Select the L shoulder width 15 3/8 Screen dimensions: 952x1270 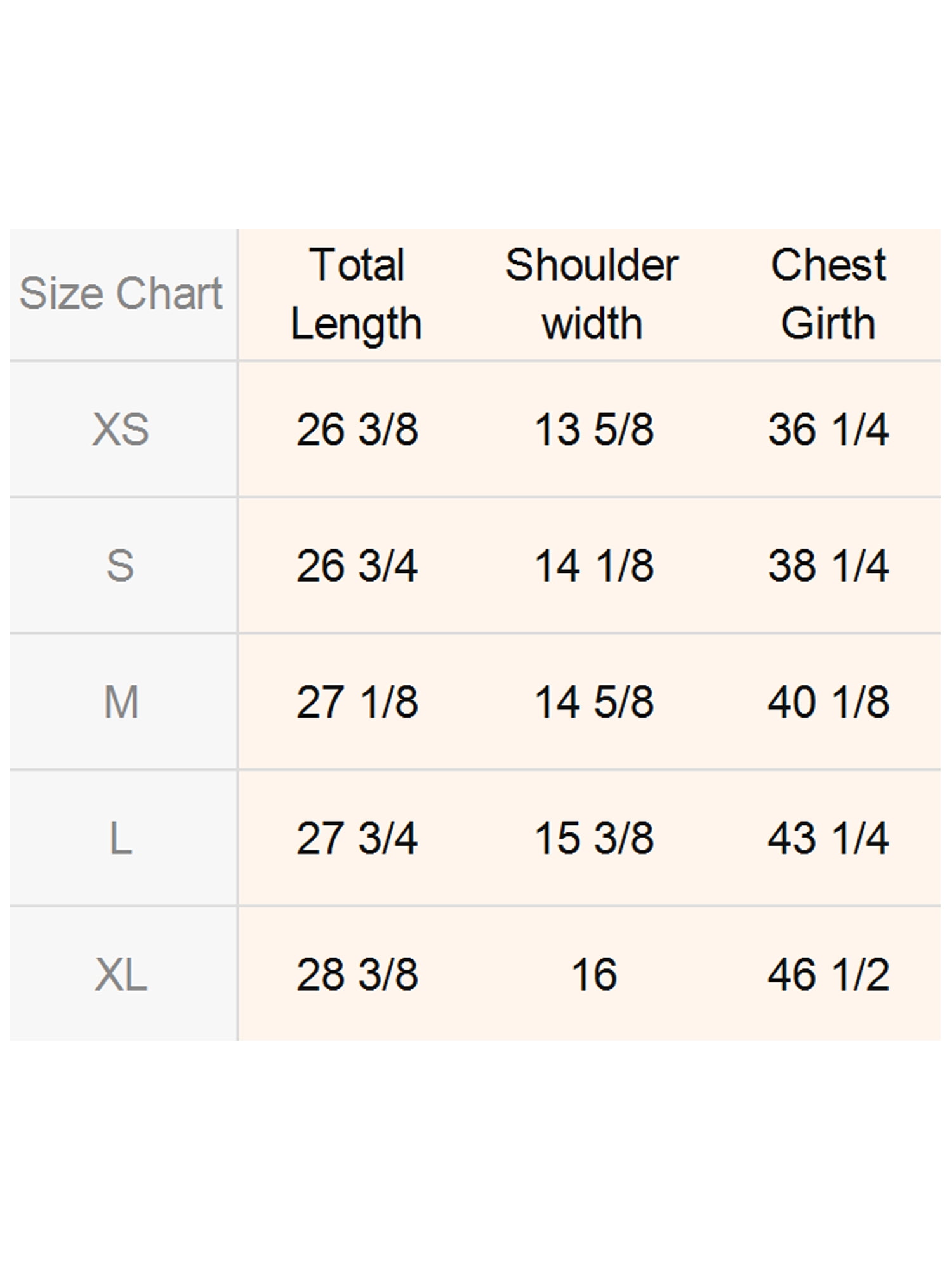594,838
